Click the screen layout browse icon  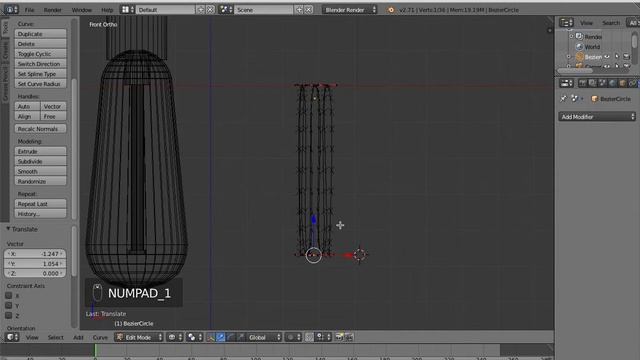click(x=128, y=9)
